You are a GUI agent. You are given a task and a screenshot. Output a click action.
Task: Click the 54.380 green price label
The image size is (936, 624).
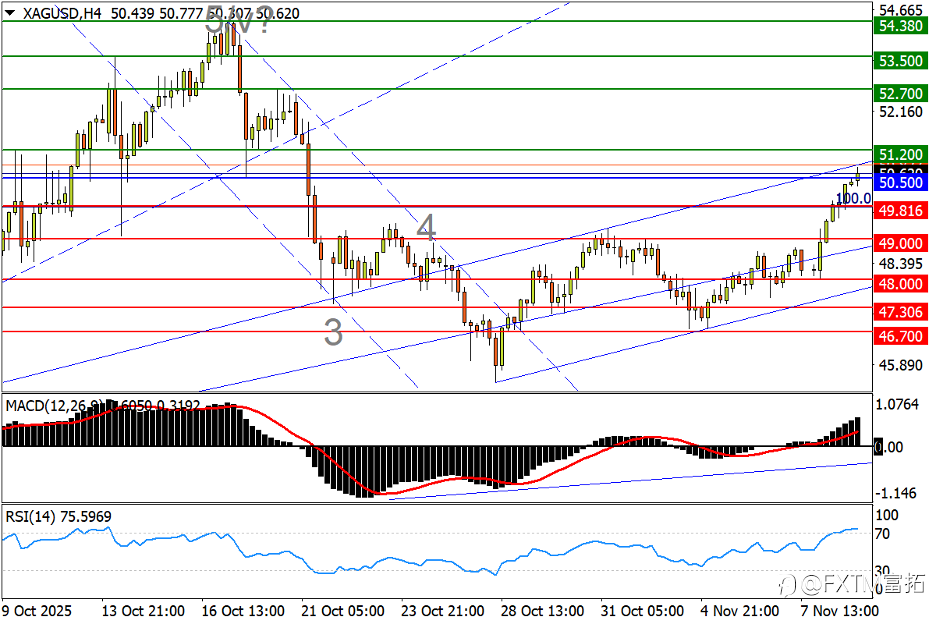[901, 26]
